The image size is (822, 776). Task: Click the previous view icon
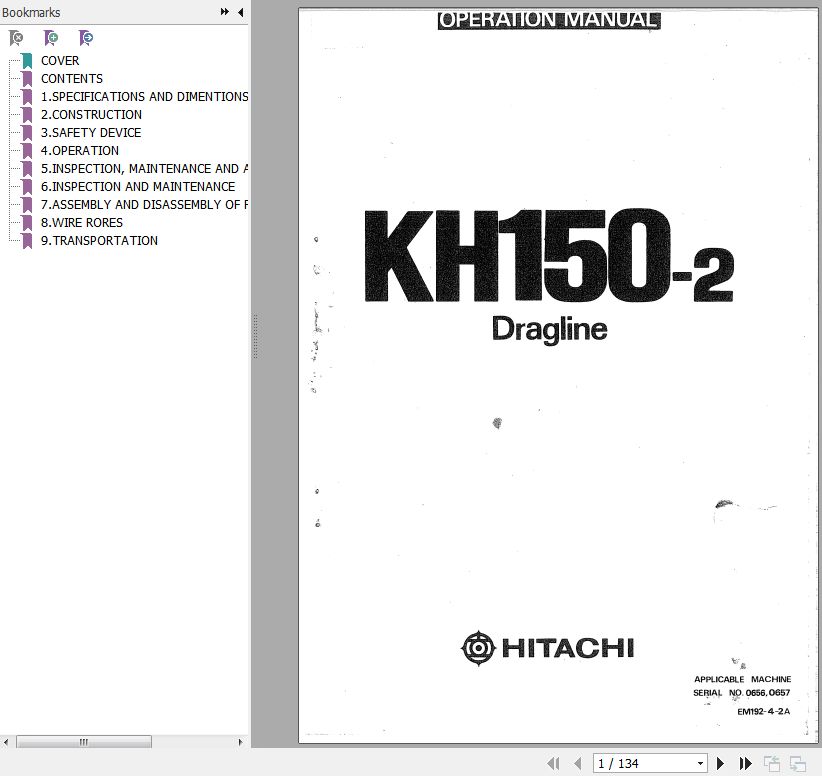pyautogui.click(x=772, y=763)
